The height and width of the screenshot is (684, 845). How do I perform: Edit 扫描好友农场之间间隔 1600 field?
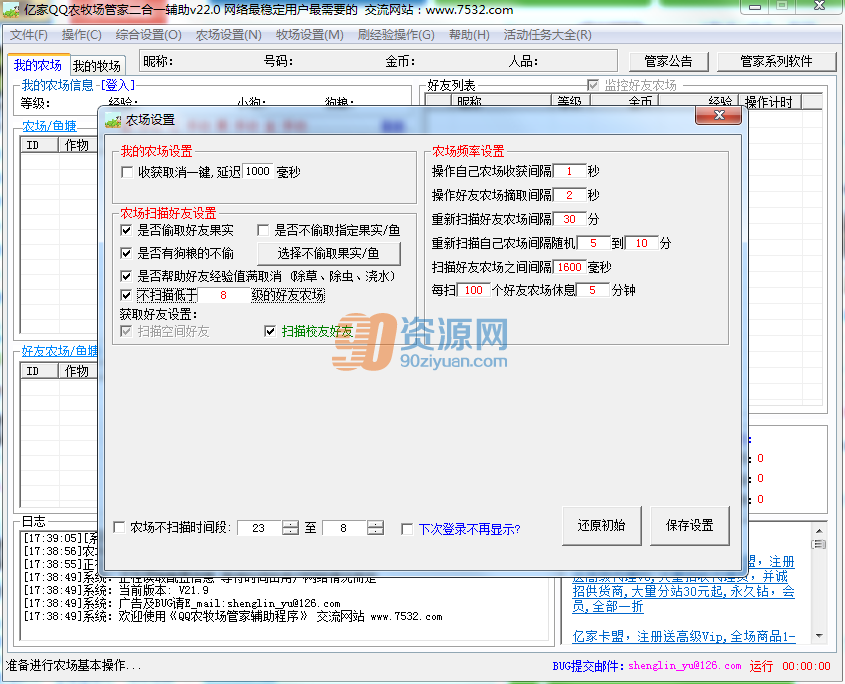pyautogui.click(x=569, y=267)
